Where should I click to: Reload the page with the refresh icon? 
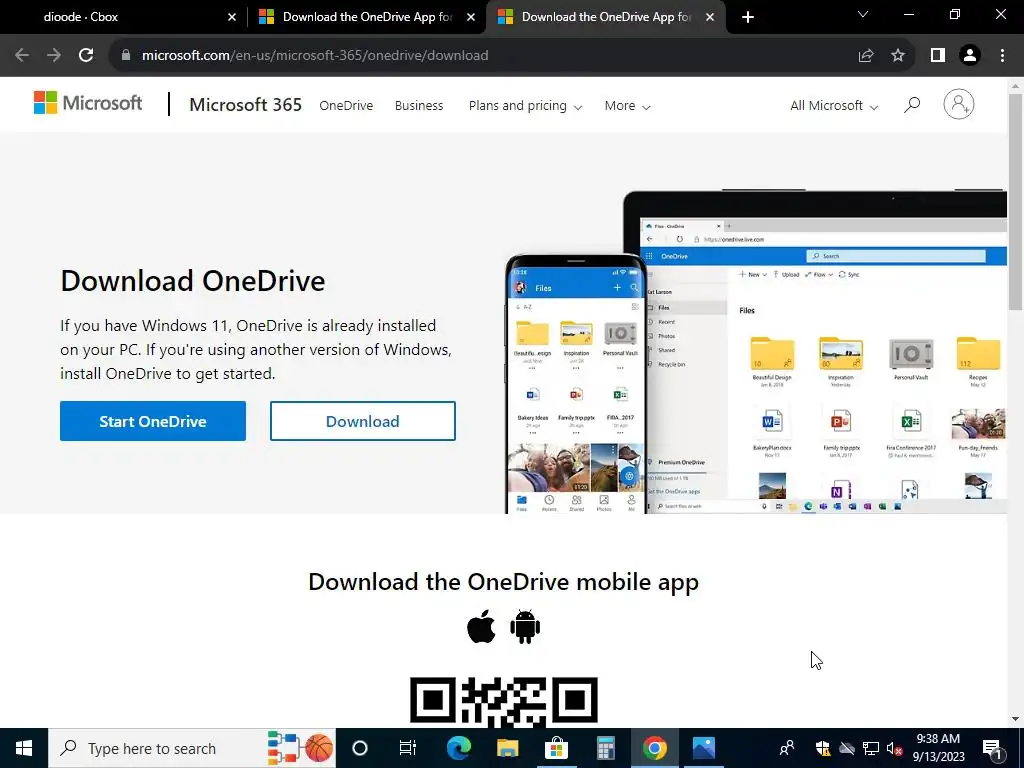pos(86,56)
